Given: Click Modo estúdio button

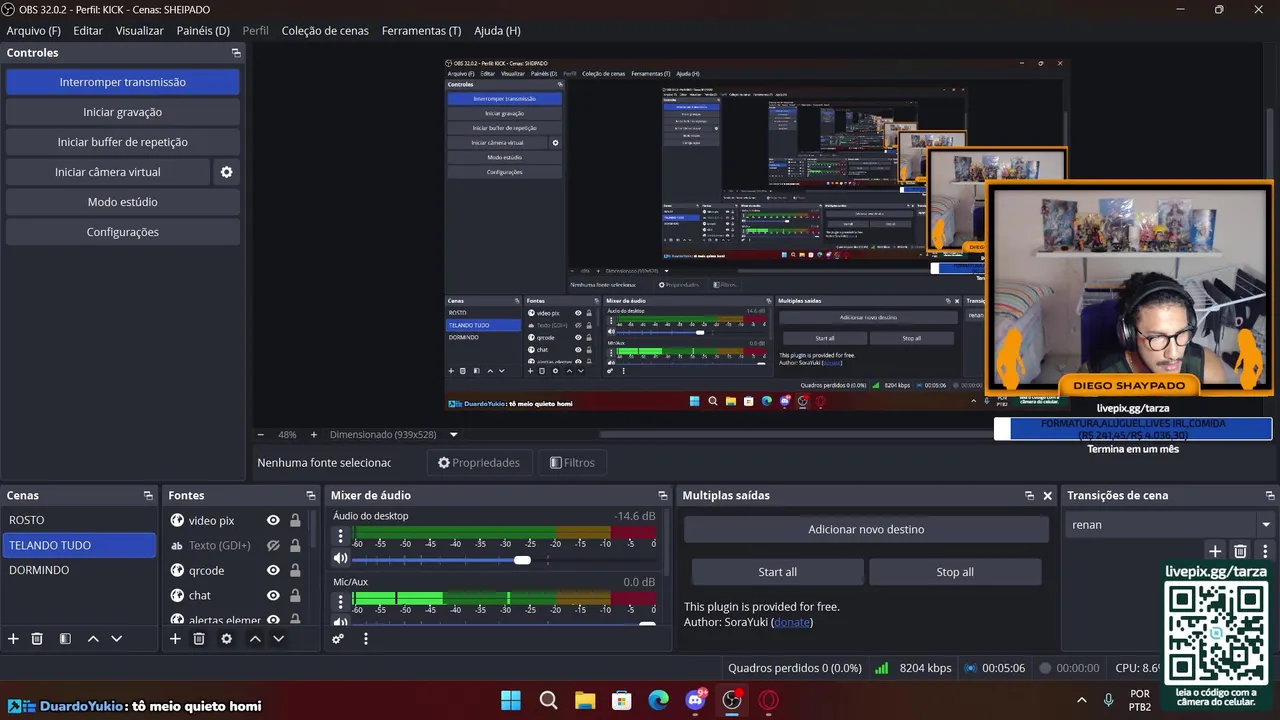Looking at the screenshot, I should click(123, 202).
